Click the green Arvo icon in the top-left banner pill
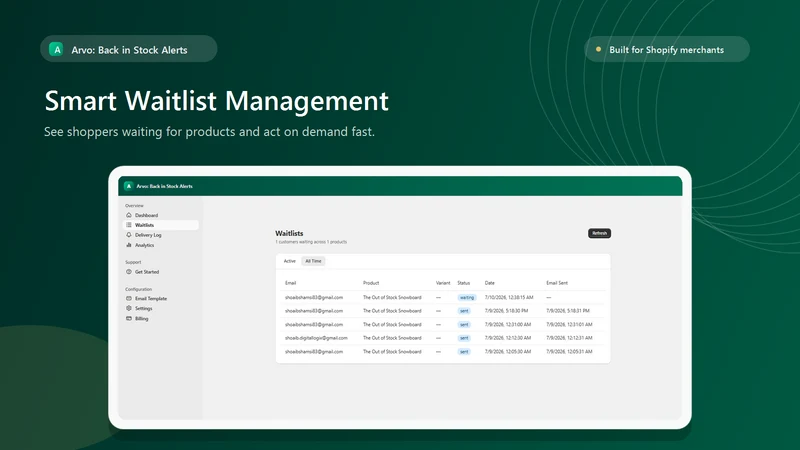The image size is (800, 450). pyautogui.click(x=56, y=49)
